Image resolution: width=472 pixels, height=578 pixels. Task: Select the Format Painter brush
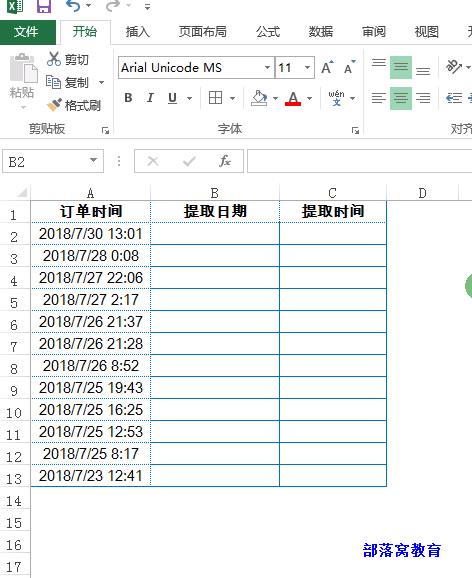[x=54, y=105]
